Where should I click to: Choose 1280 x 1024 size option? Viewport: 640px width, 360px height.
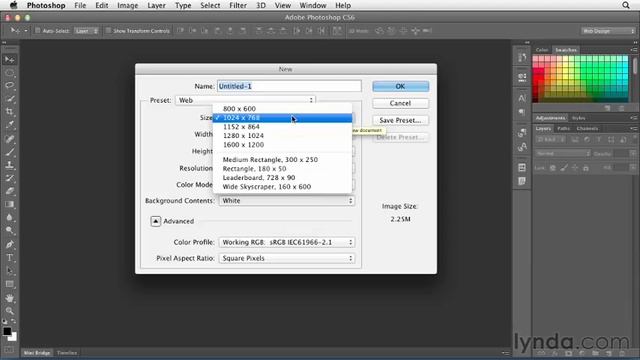(x=282, y=136)
